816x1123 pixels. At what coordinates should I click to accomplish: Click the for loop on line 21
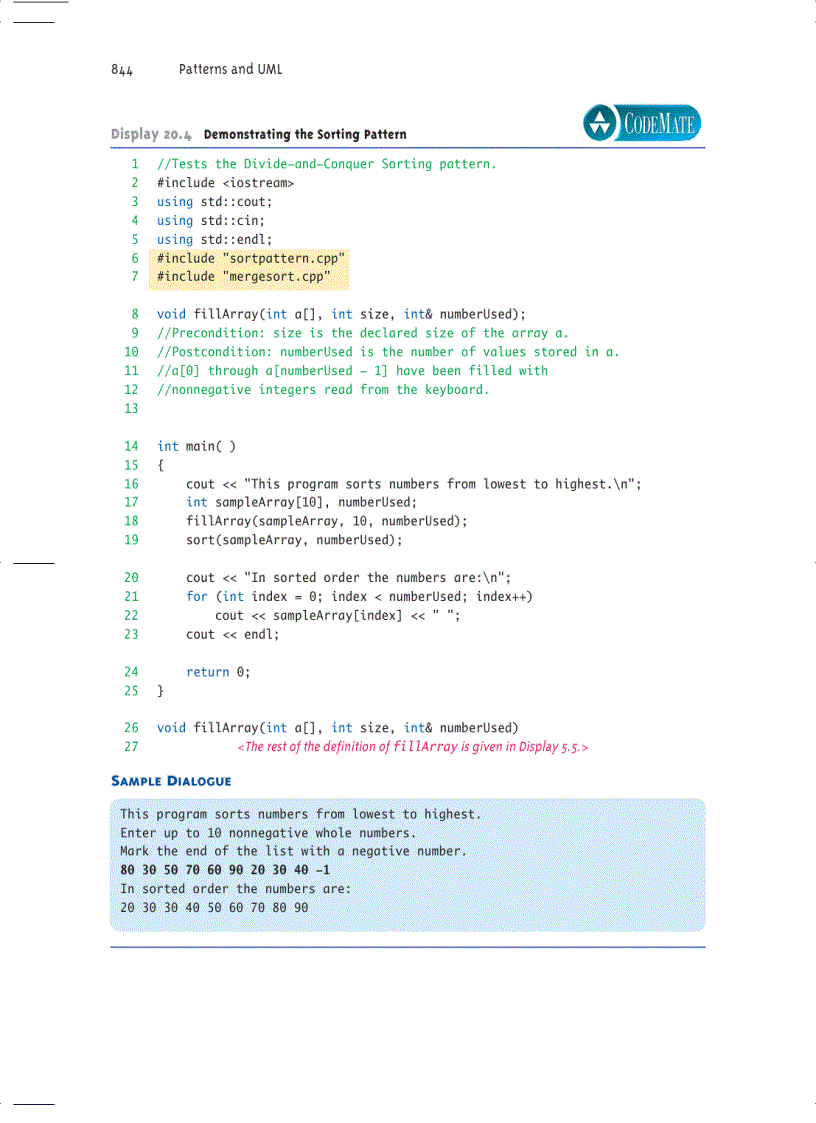359,597
